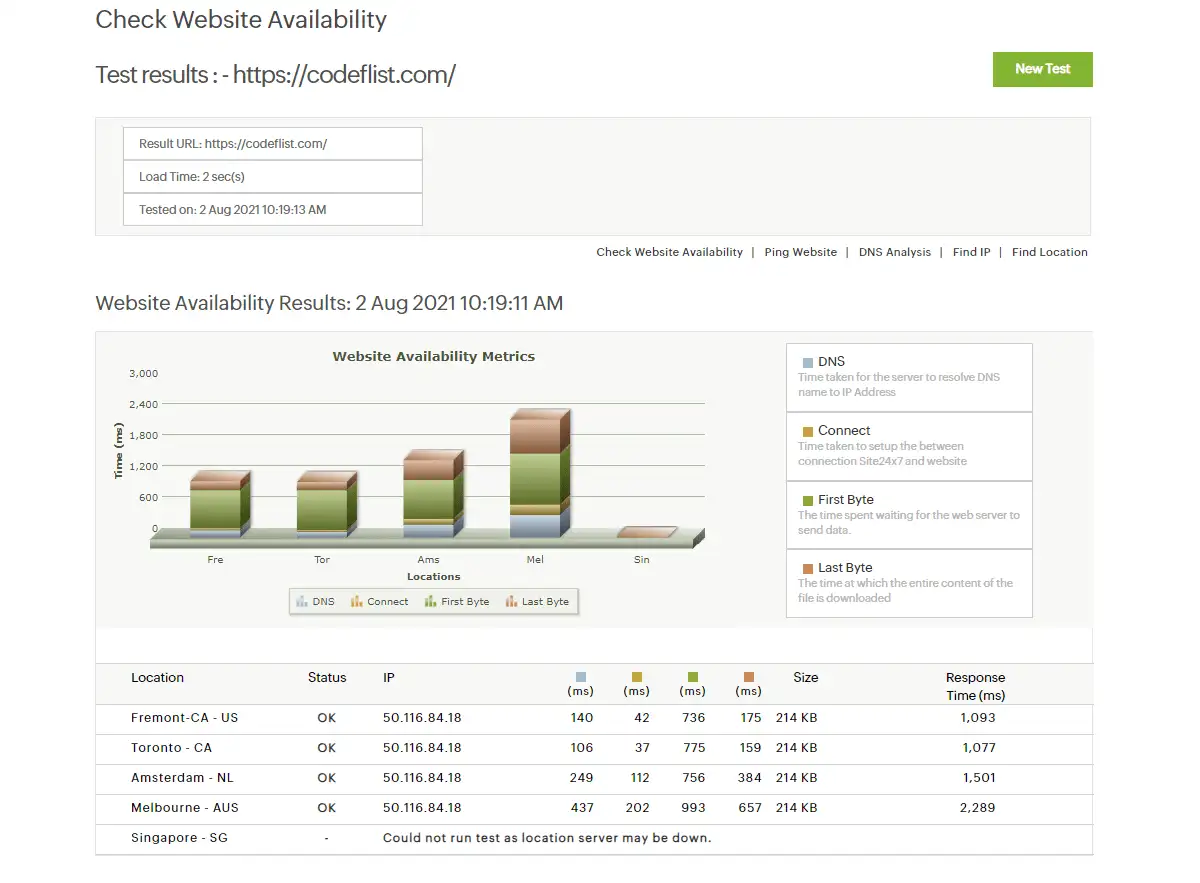Viewport: 1200px width, 883px height.
Task: Go to DNS Analysis
Action: tap(894, 252)
